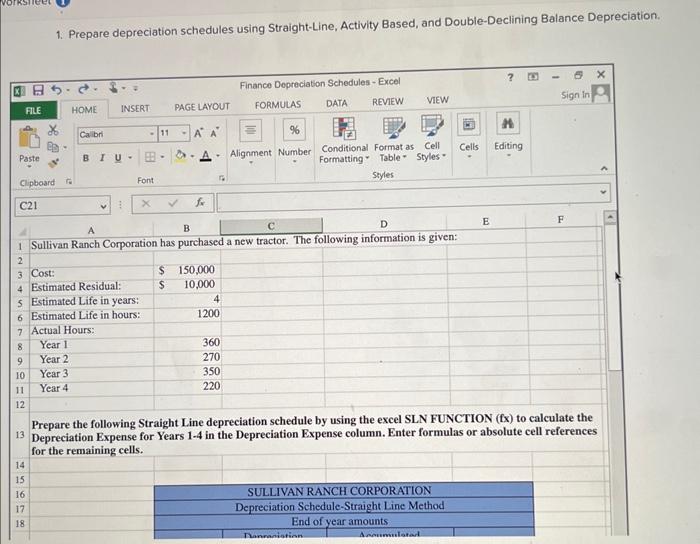
Task: Cut selection with the scissors icon
Action: 53,130
